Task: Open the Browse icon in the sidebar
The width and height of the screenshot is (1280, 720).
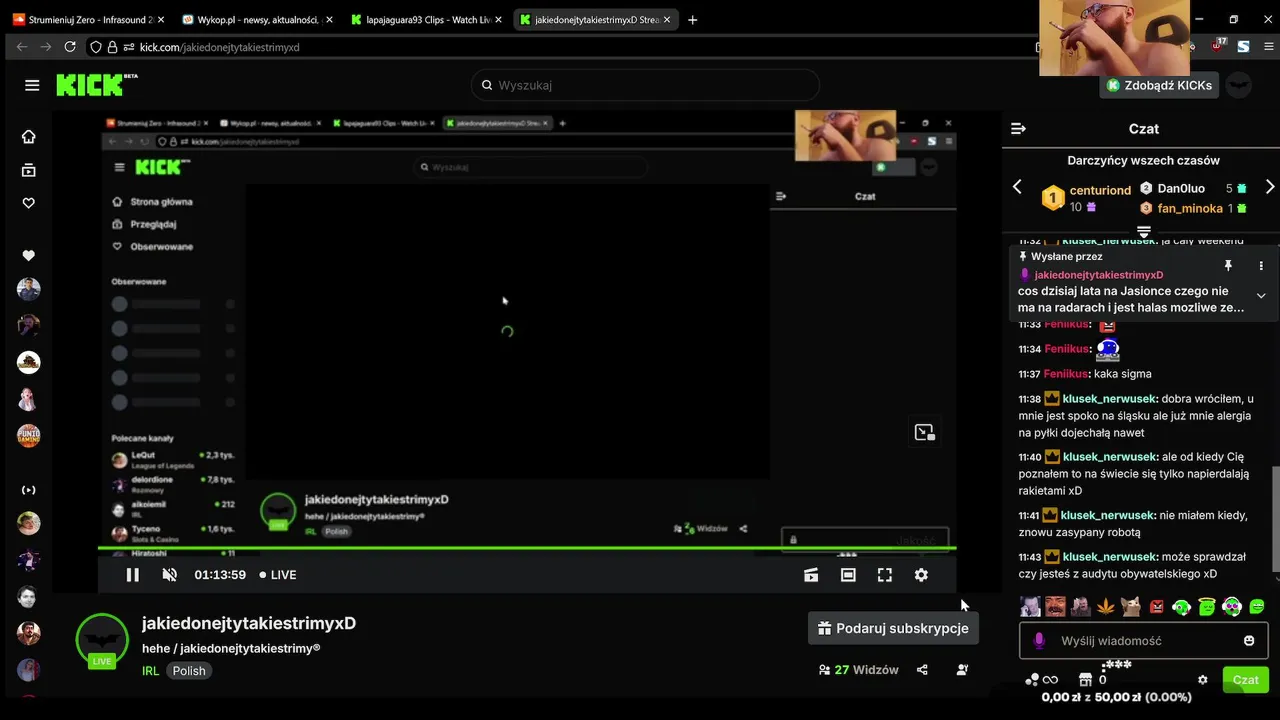Action: [x=29, y=170]
